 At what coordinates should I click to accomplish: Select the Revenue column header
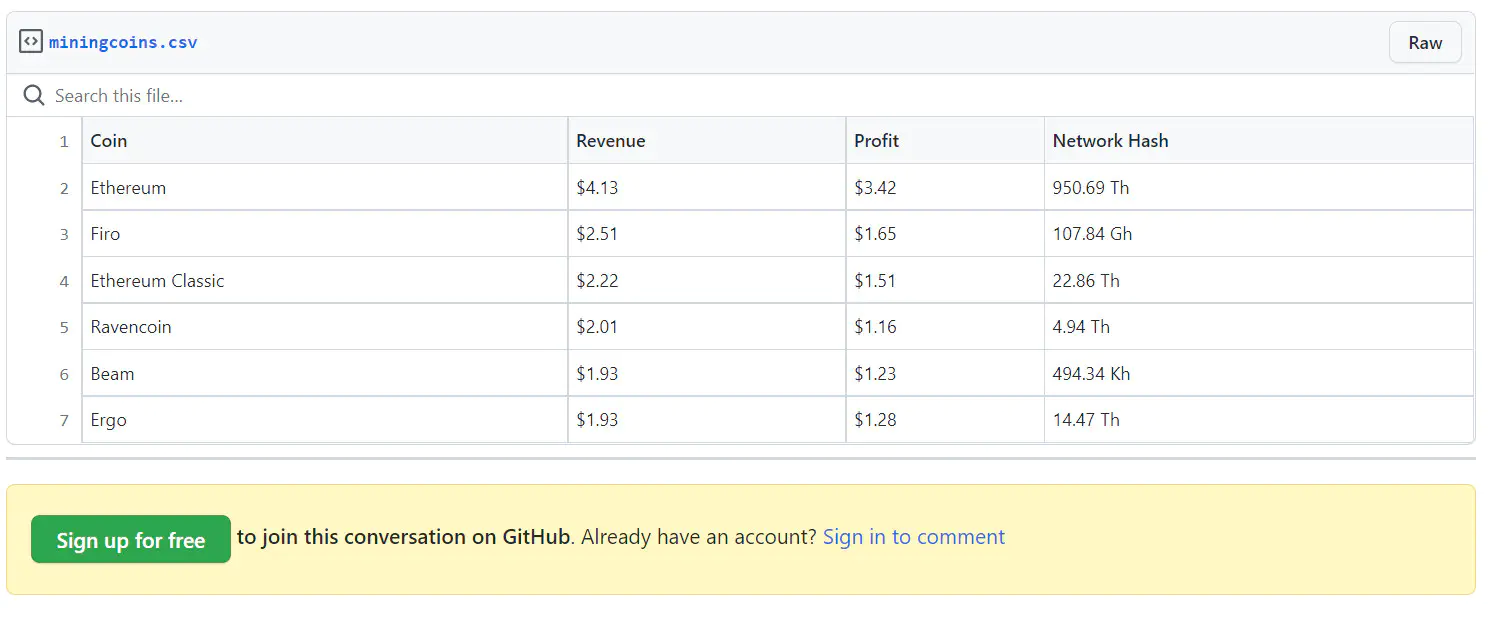click(707, 141)
